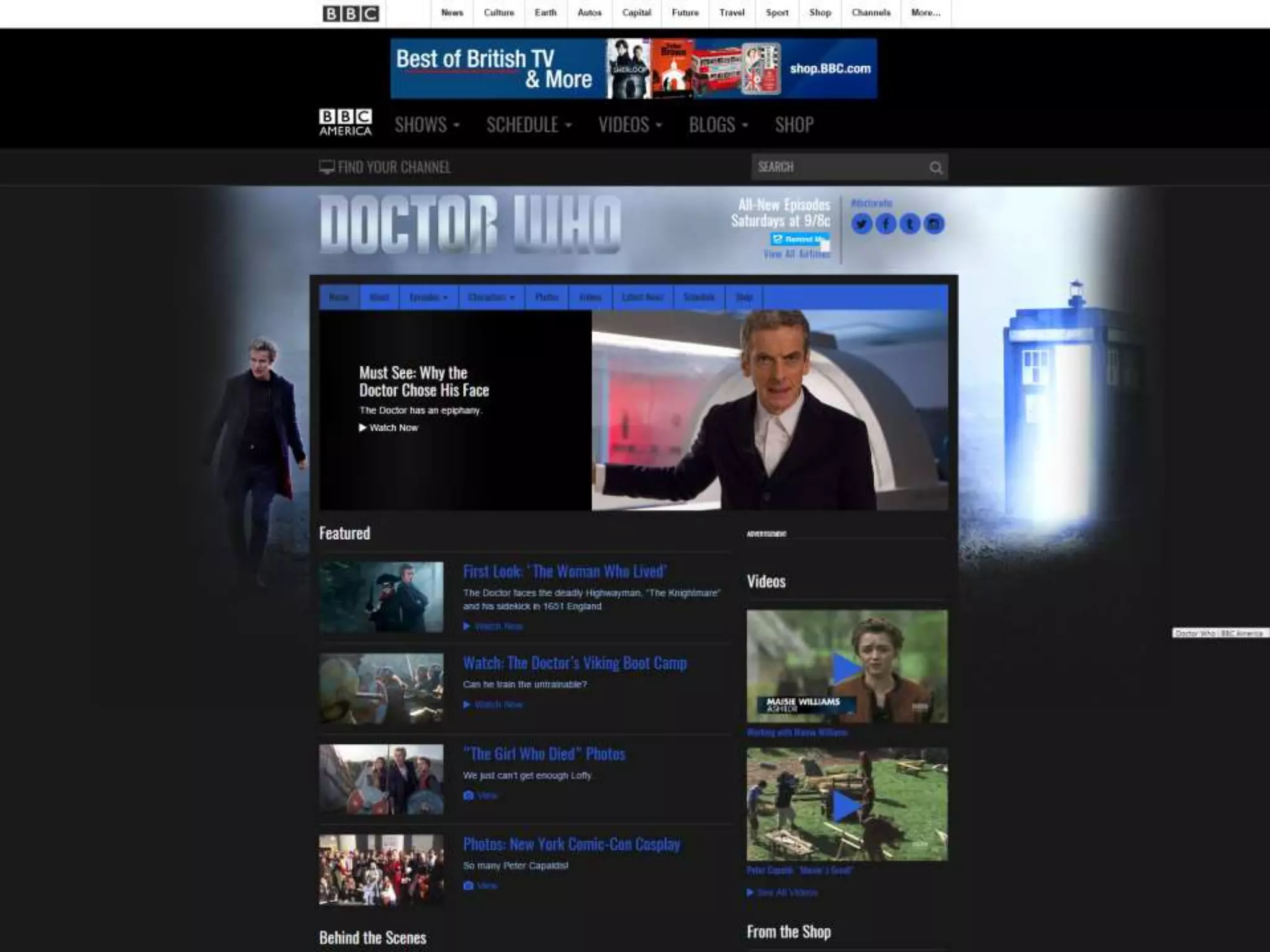
Task: Open the Viking Boot Camp thumbnail
Action: click(381, 688)
